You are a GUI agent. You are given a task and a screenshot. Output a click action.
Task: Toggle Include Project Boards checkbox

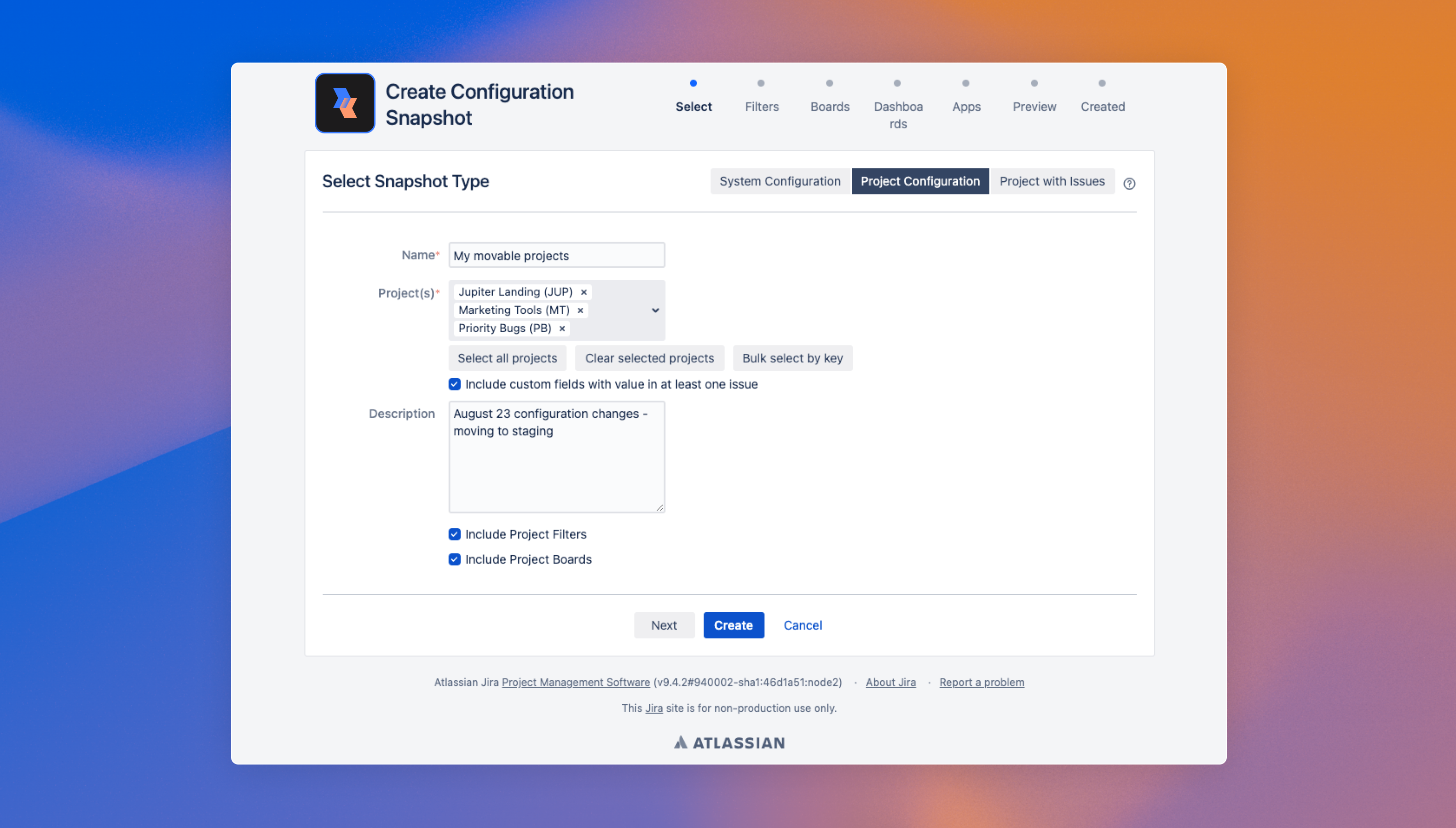455,559
